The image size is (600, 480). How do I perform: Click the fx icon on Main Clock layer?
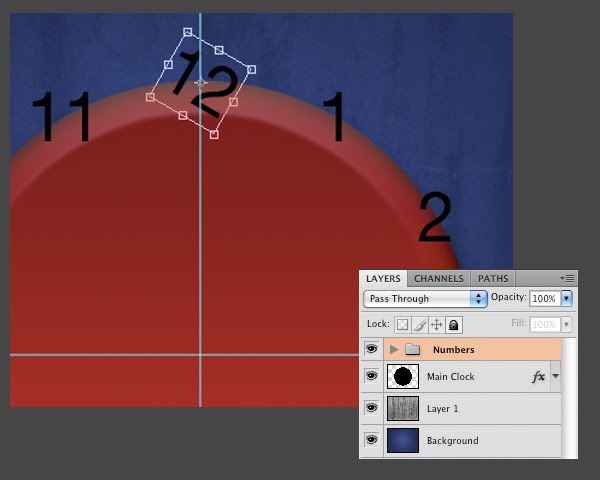538,377
